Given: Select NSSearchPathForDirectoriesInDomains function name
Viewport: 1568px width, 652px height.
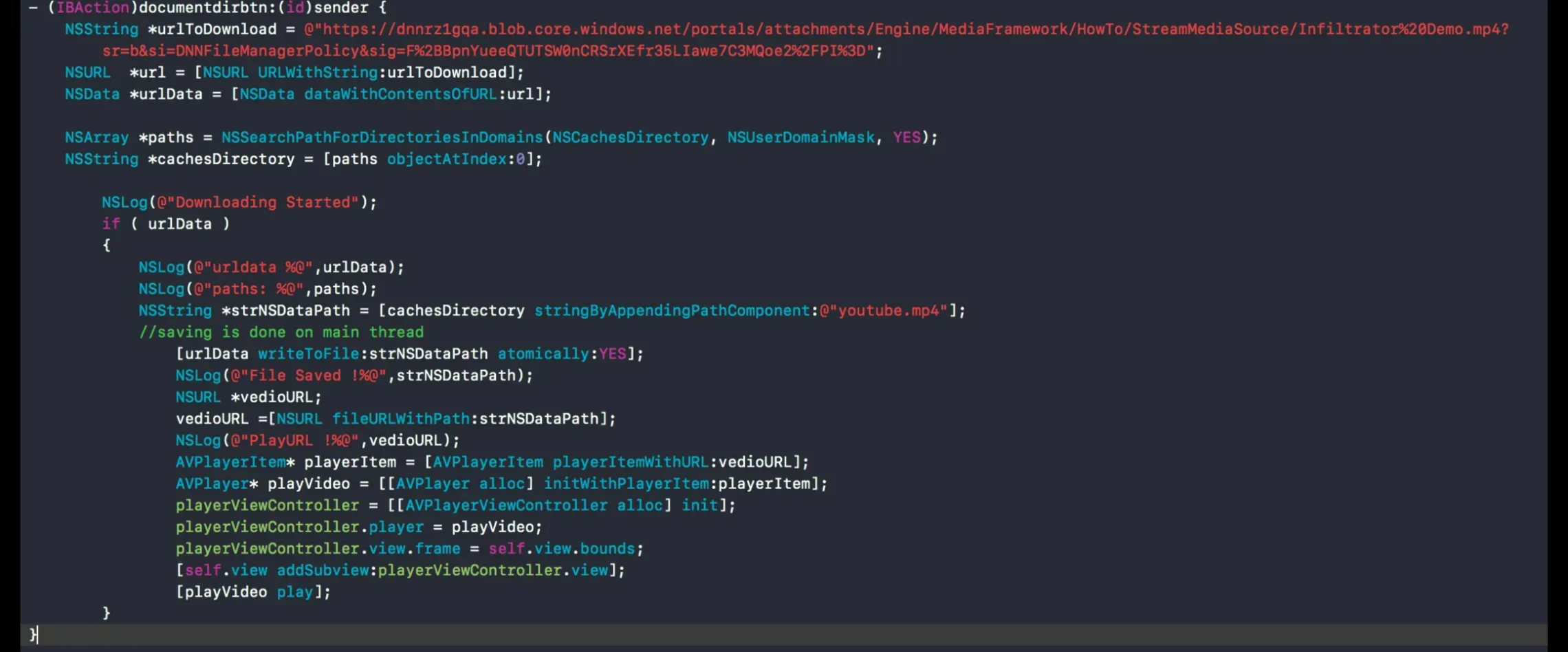Looking at the screenshot, I should [x=382, y=138].
